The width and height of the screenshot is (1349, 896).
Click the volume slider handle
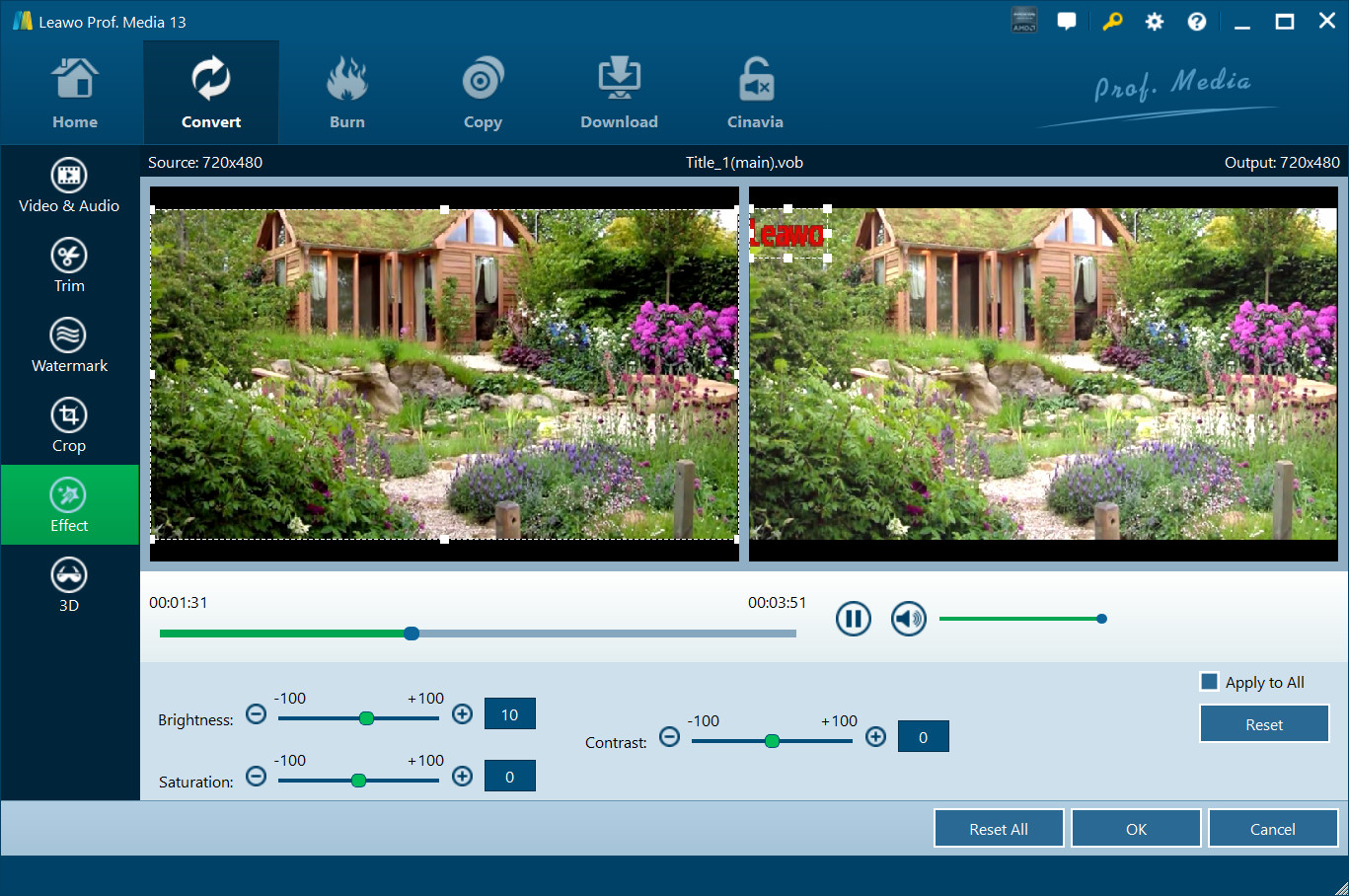coord(1101,619)
